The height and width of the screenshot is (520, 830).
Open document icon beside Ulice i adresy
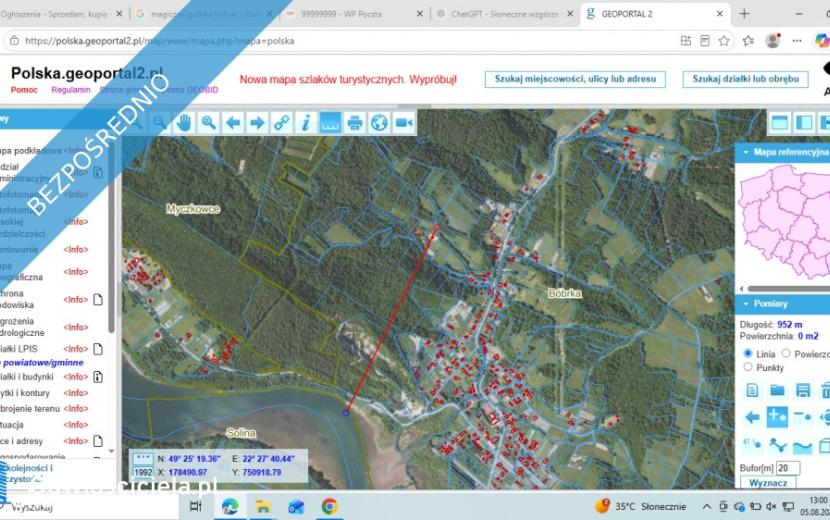(x=98, y=441)
